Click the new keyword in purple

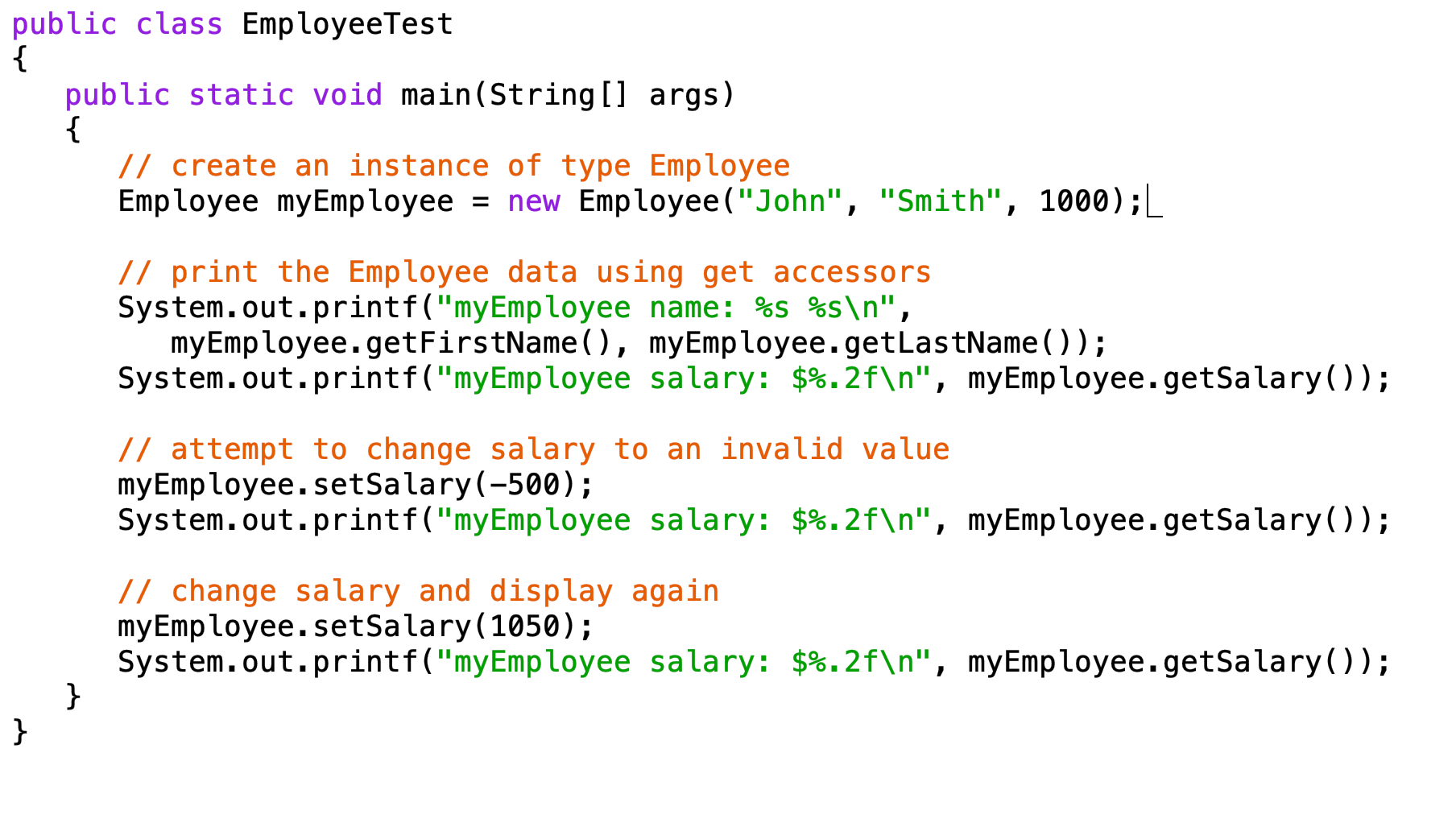(x=534, y=201)
